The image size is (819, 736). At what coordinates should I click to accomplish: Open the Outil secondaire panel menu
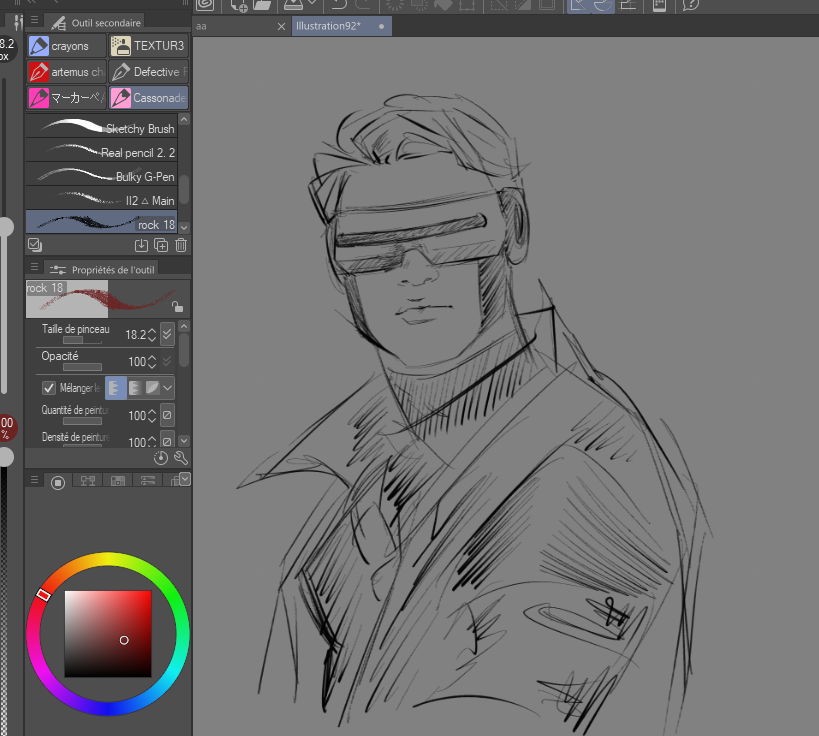tap(34, 20)
